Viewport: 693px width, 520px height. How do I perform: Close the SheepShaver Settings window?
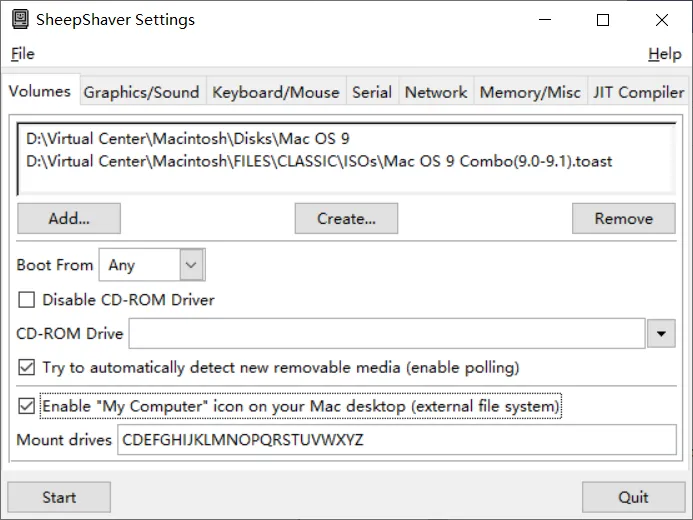click(x=662, y=20)
